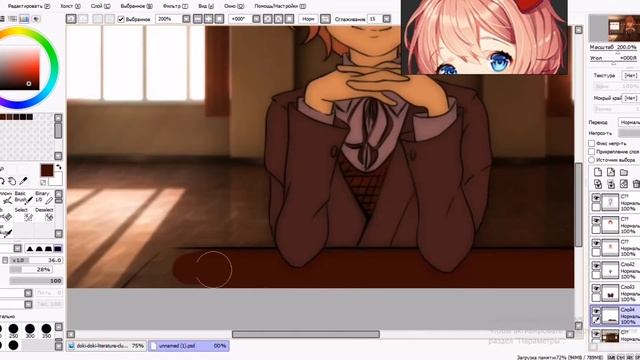Screen dimensions: 640x360
Task: Select the 350 brush size preset
Action: (46, 330)
